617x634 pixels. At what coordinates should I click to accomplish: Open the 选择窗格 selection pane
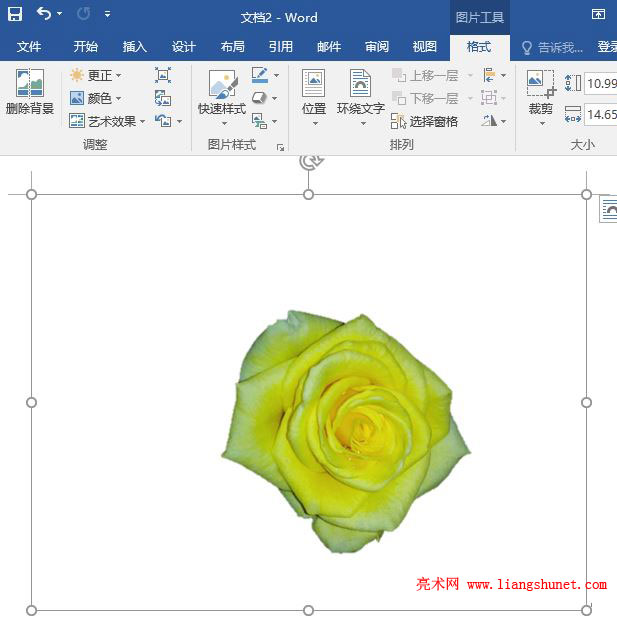point(425,121)
